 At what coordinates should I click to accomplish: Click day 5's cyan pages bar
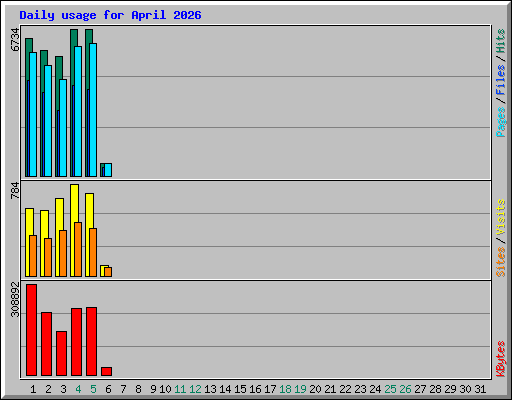(93, 110)
